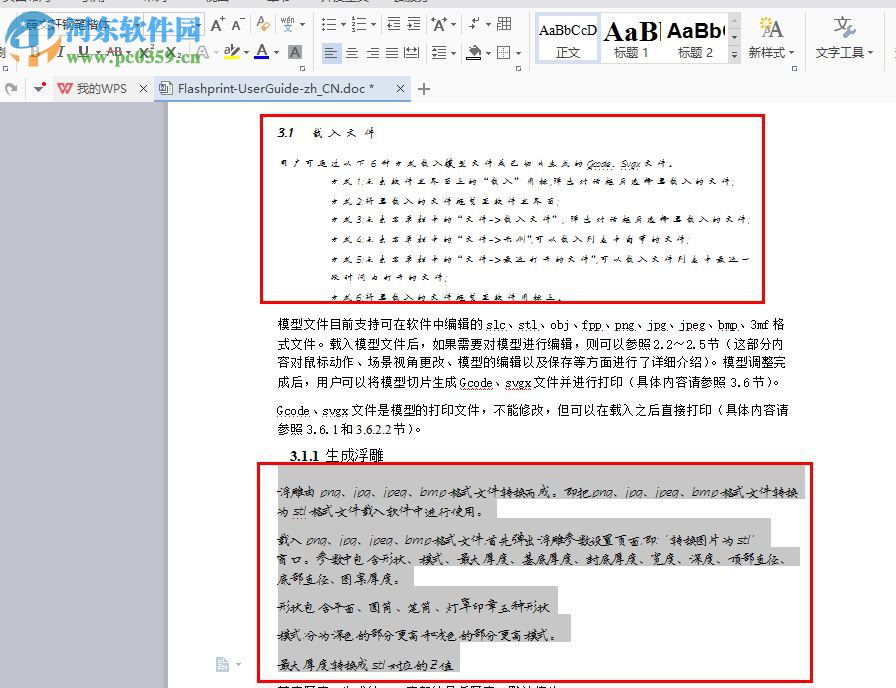This screenshot has width=896, height=688.
Task: Click the paragraph shading bucket icon
Action: 473,52
